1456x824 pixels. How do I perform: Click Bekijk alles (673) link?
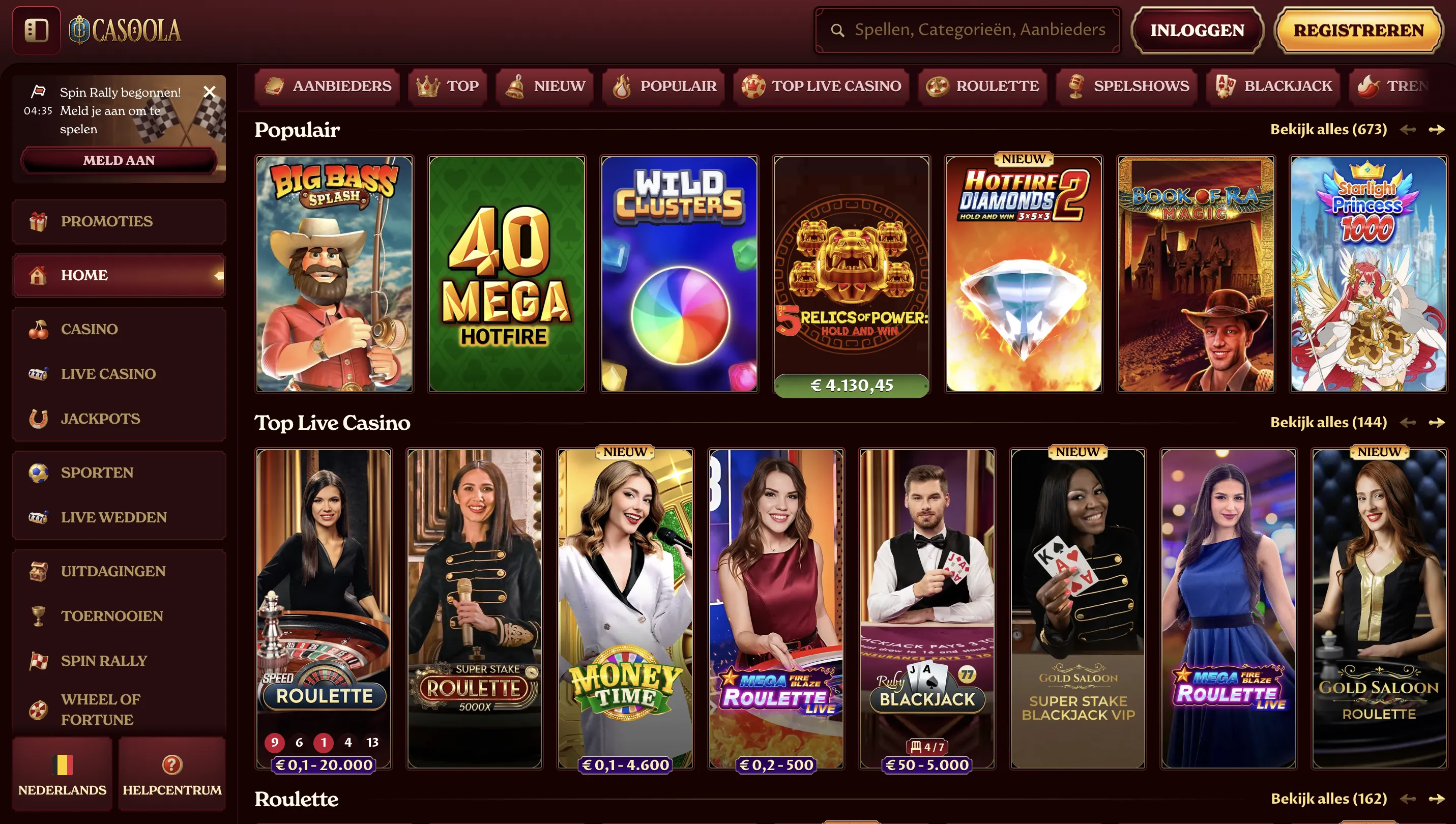click(x=1329, y=130)
